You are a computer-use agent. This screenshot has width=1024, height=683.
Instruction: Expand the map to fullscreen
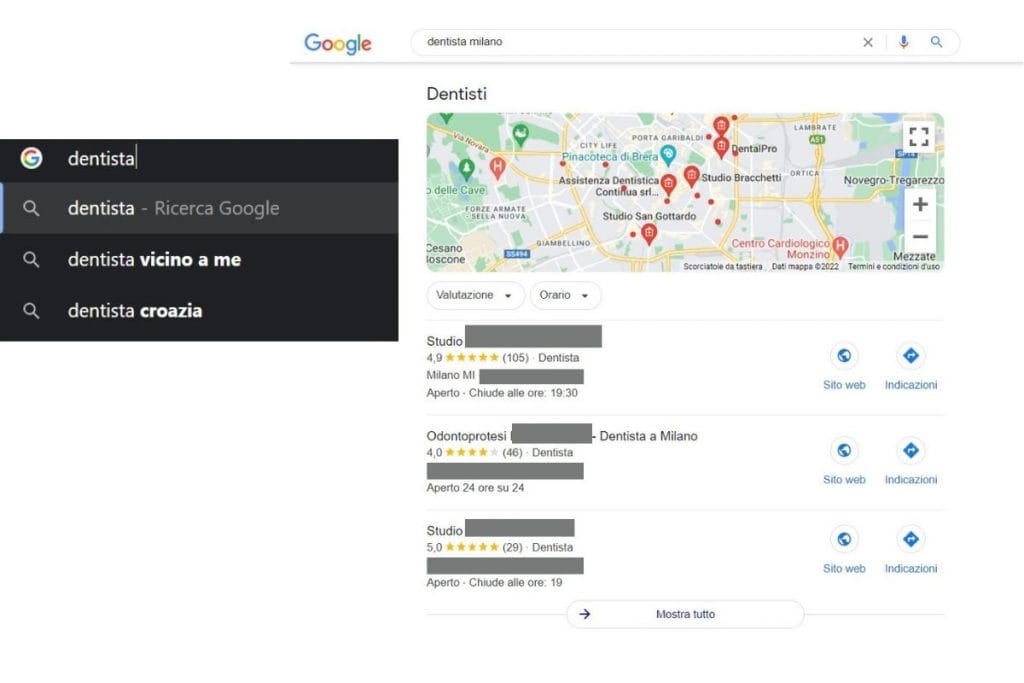(x=919, y=136)
